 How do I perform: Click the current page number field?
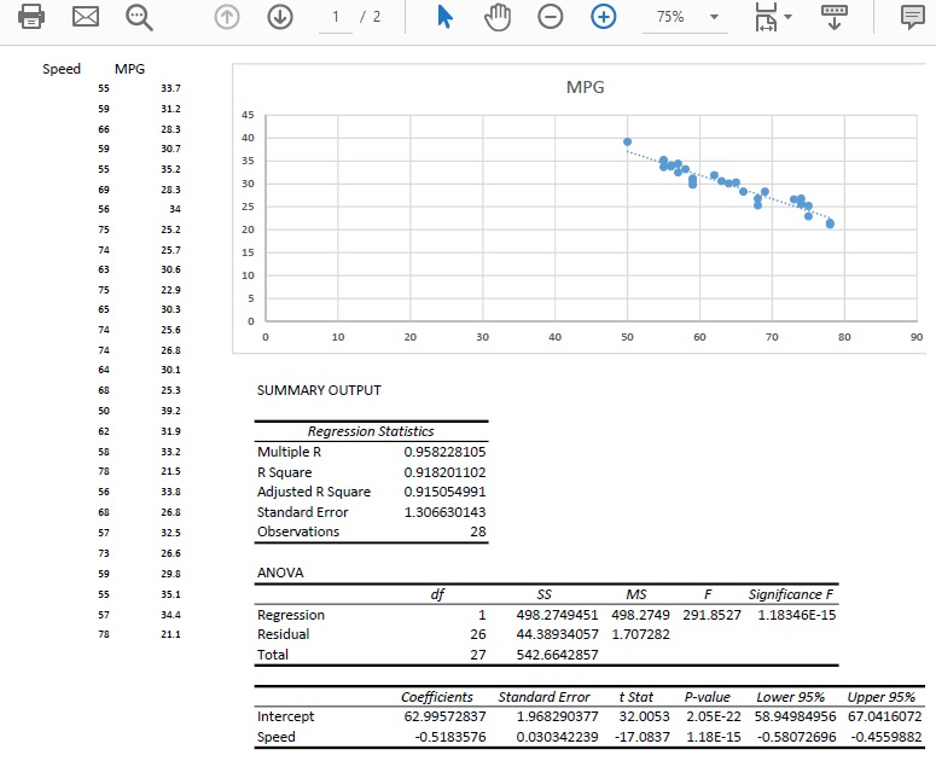click(335, 17)
